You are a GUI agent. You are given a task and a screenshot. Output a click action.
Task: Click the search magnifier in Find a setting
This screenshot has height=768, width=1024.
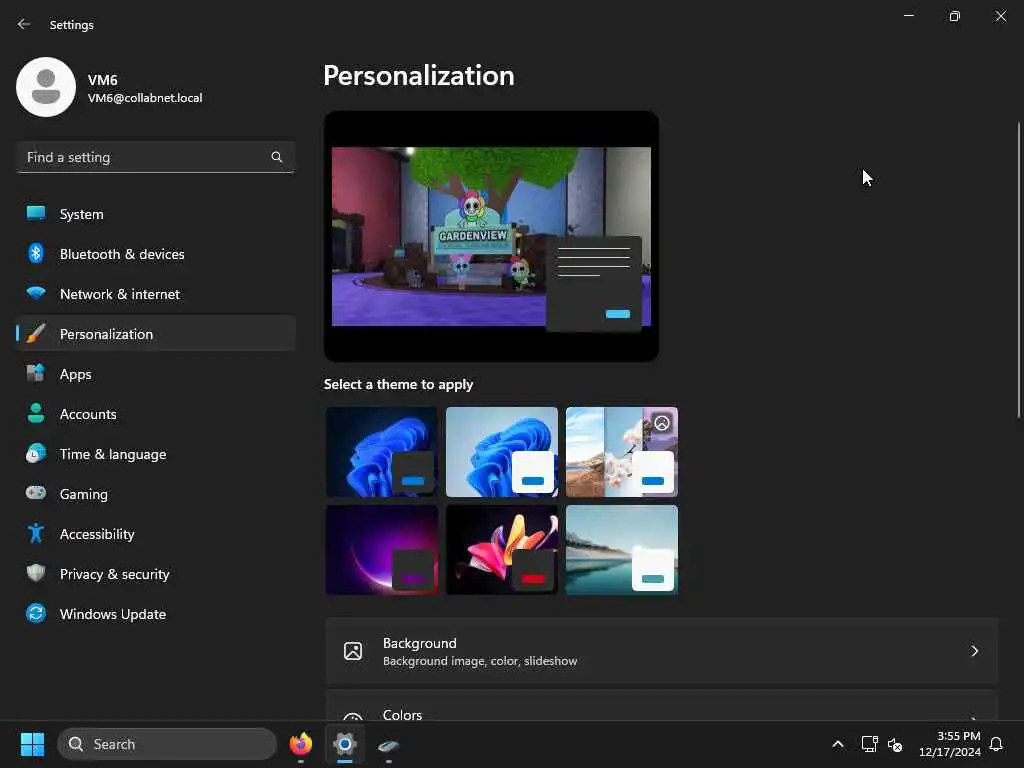click(277, 157)
